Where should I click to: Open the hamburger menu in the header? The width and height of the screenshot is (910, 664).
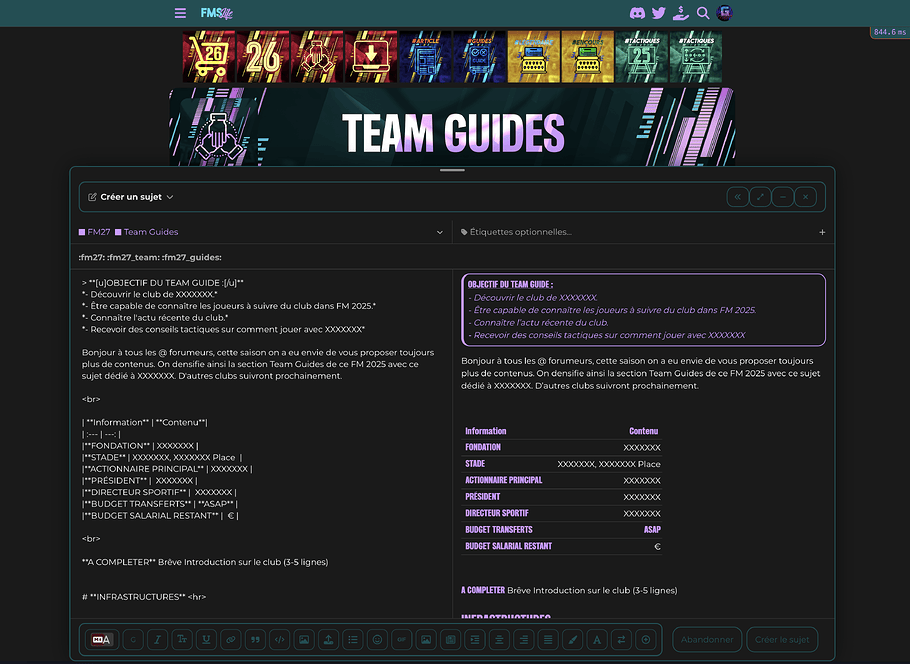coord(180,13)
